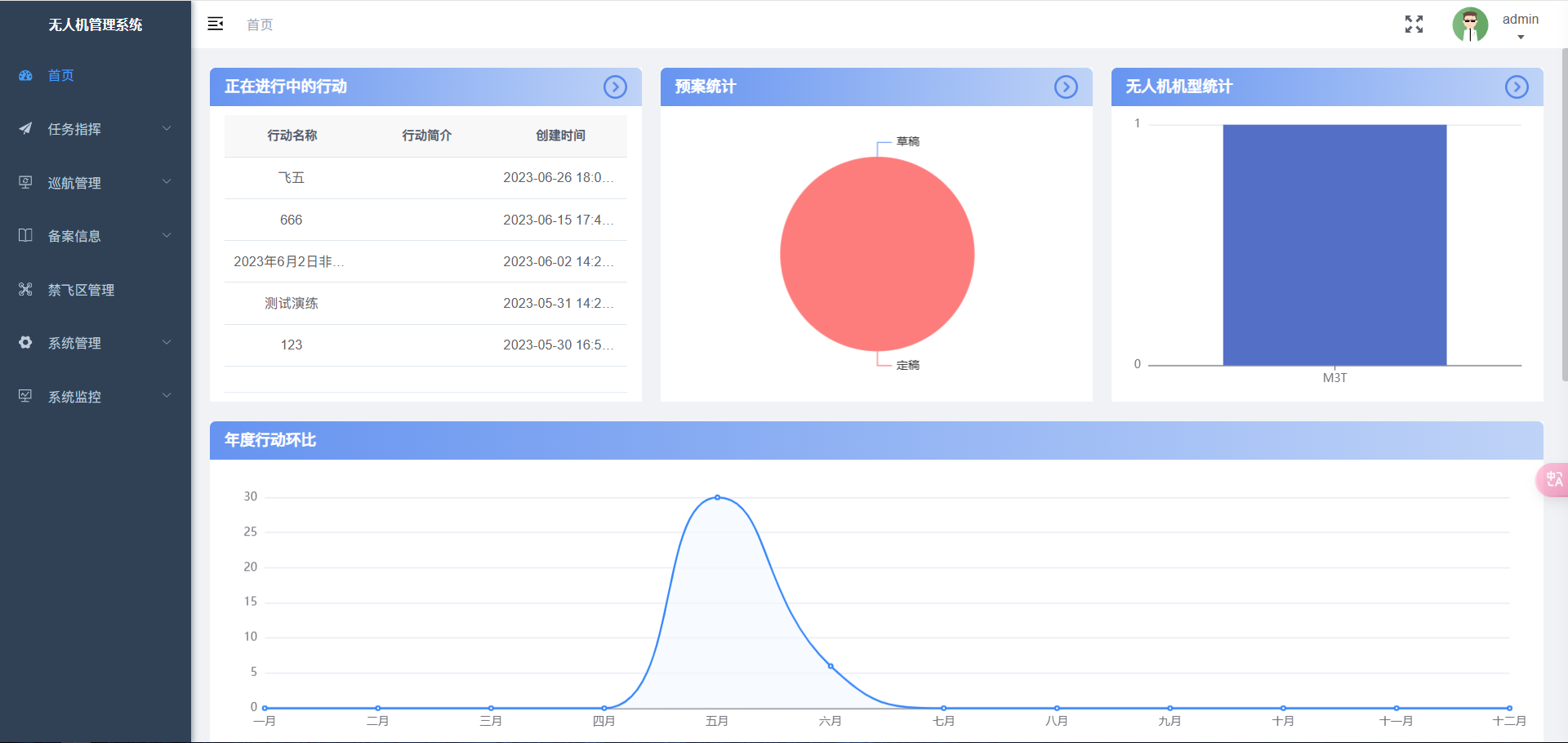The width and height of the screenshot is (1568, 743).
Task: Click the red pie chart slice
Action: 877,254
